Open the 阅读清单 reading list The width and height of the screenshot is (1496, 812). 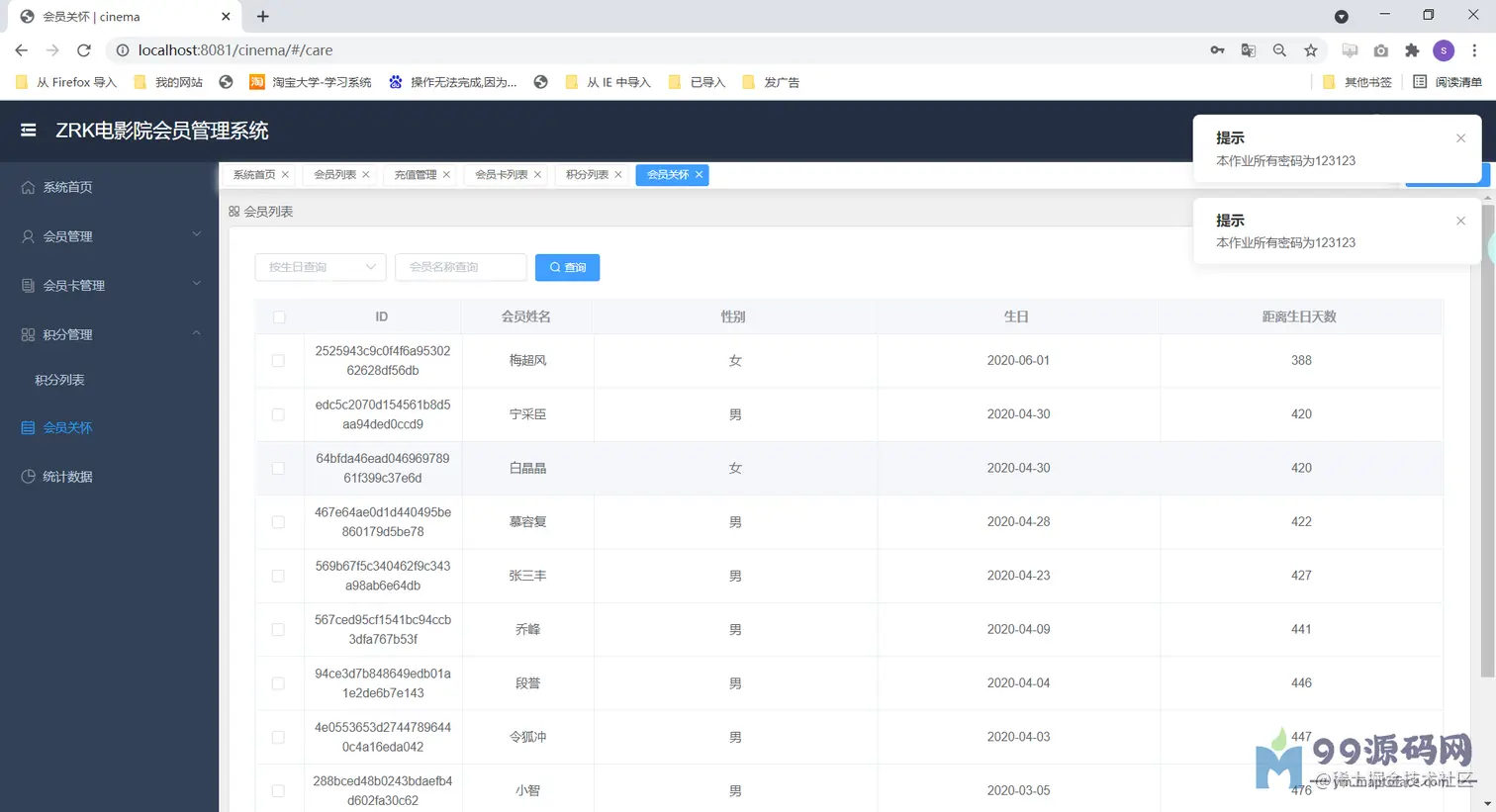coord(1448,82)
